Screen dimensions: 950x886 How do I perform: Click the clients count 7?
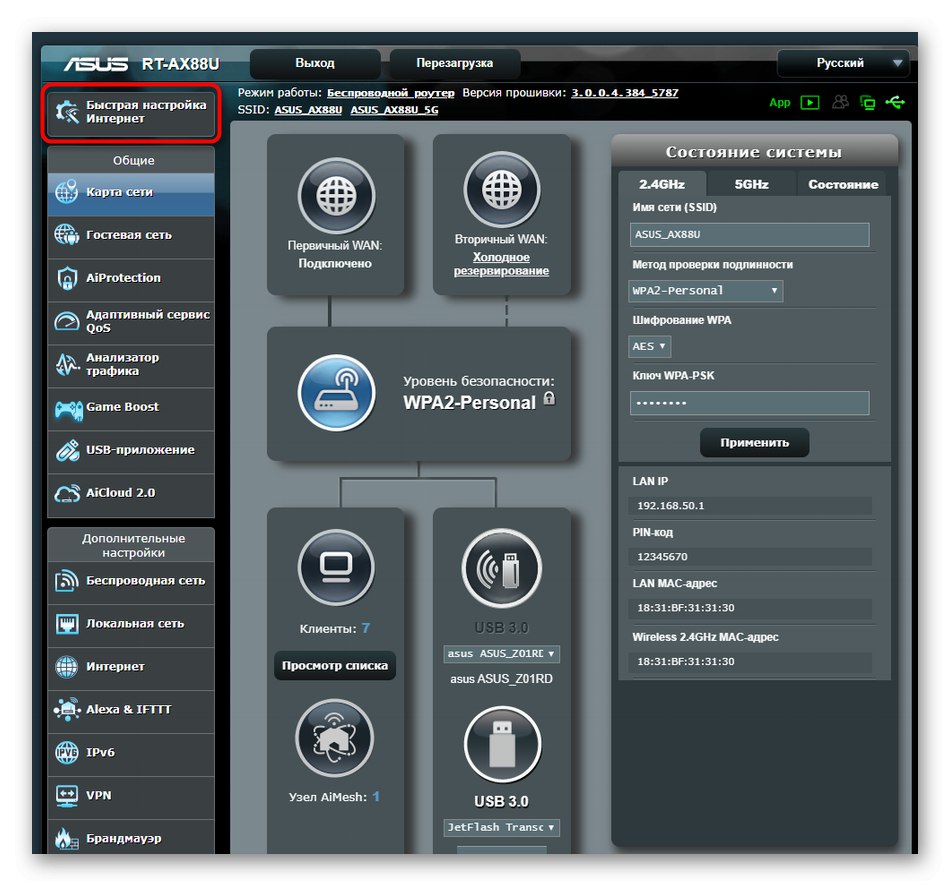[x=365, y=628]
